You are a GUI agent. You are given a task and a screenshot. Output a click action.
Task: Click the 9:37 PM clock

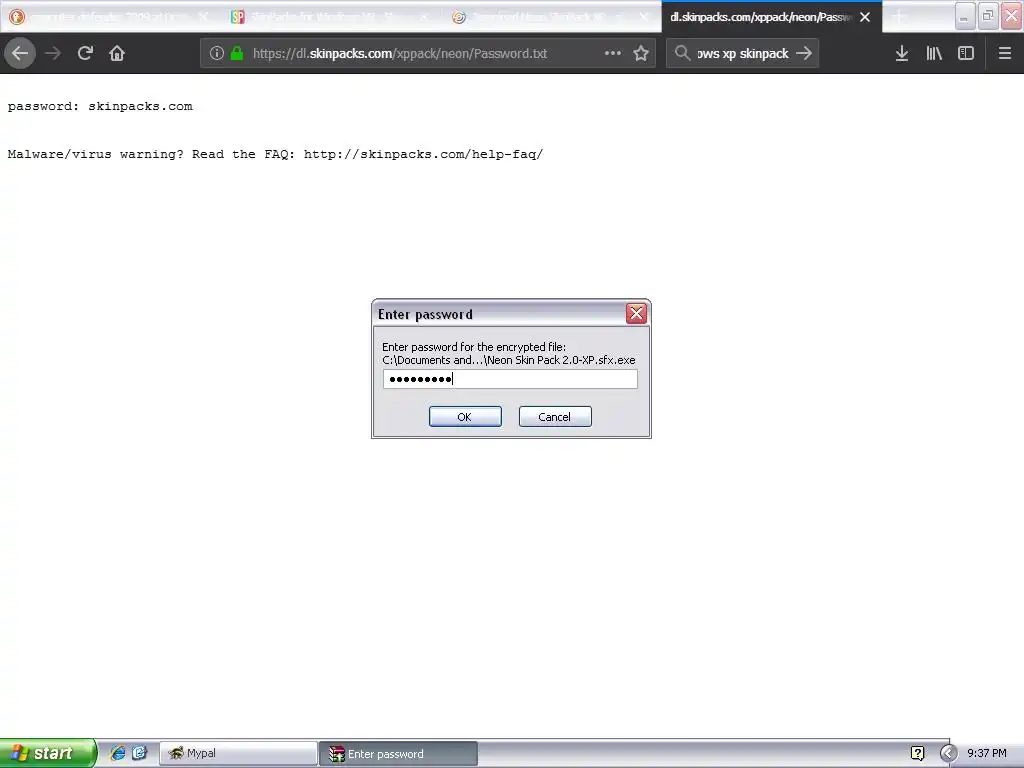987,754
